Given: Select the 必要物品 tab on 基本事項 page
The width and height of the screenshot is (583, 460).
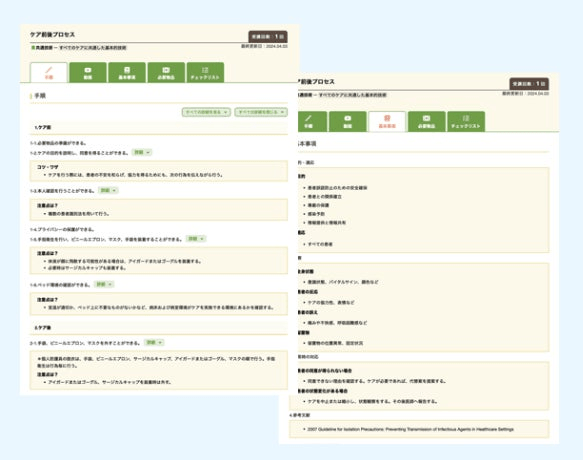Looking at the screenshot, I should point(426,121).
